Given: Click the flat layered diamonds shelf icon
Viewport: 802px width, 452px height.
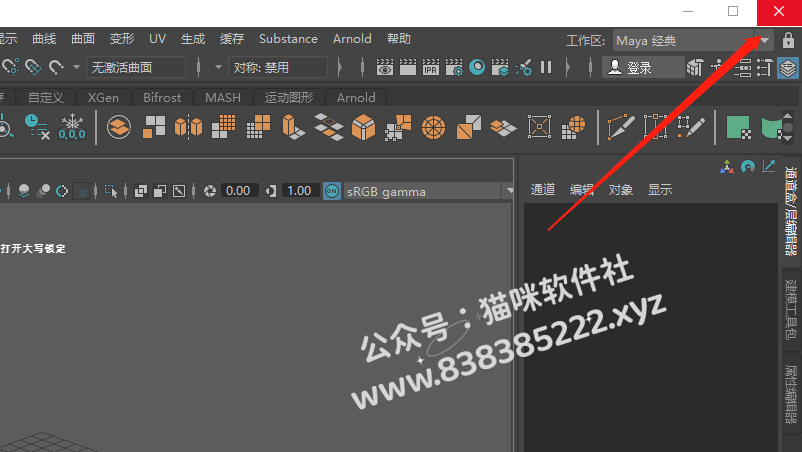Looking at the screenshot, I should (x=503, y=127).
